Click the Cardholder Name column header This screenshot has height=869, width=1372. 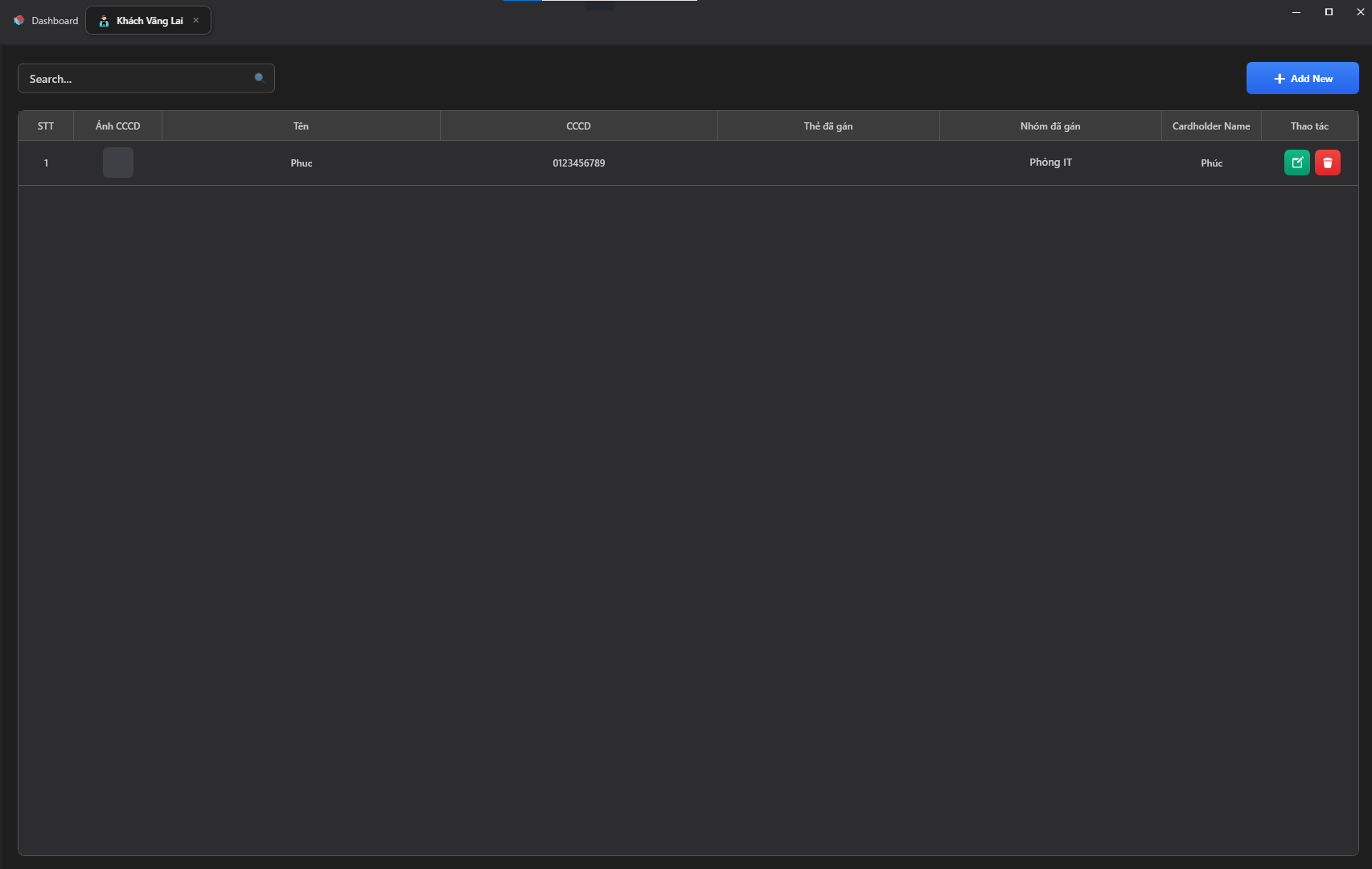tap(1211, 126)
